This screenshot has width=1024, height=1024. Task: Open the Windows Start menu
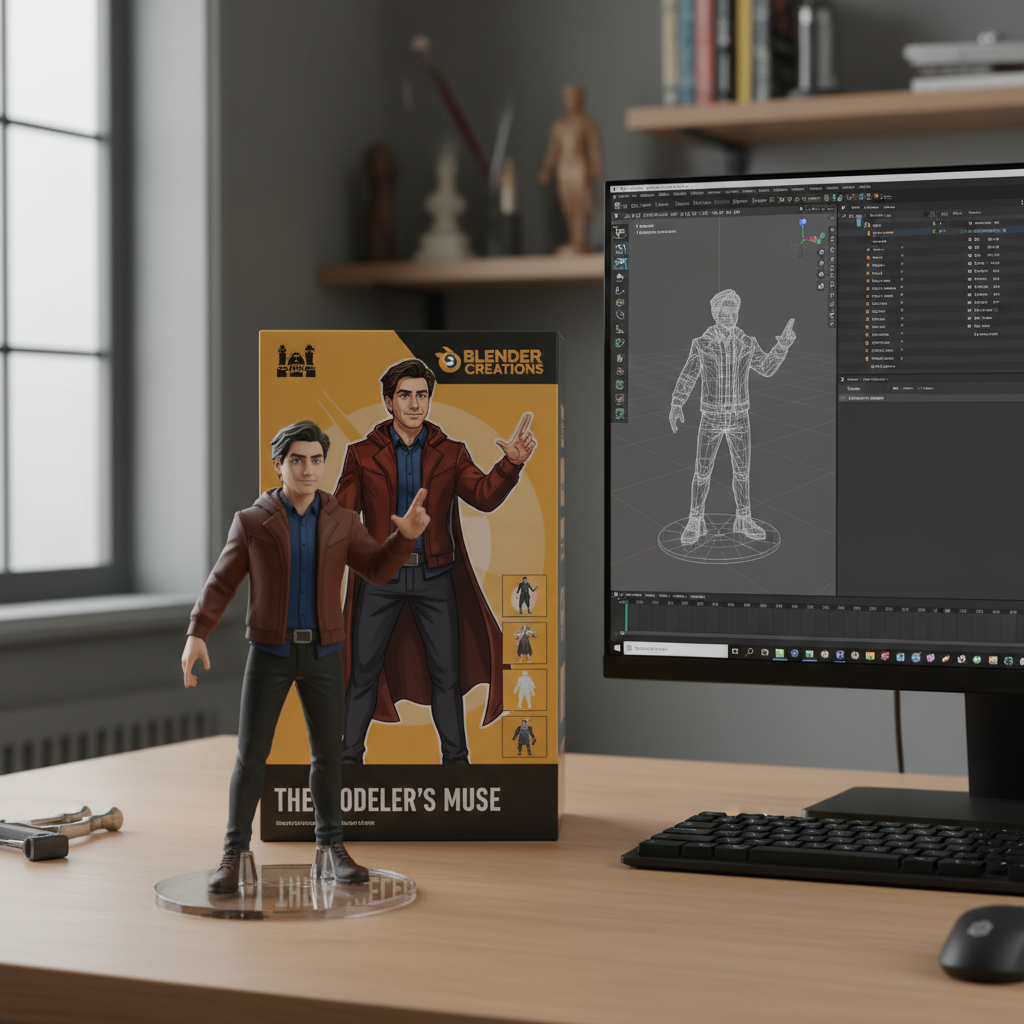616,648
